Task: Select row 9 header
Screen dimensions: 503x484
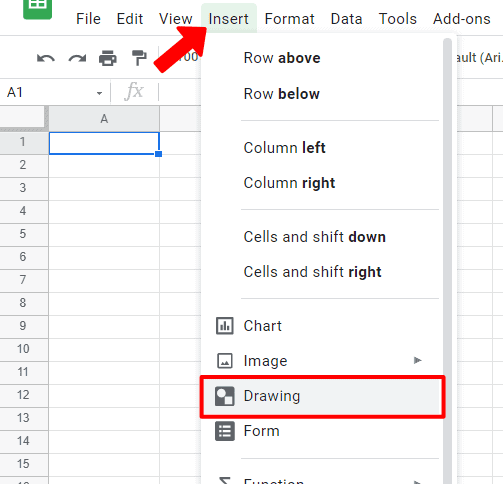Action: pos(23,326)
